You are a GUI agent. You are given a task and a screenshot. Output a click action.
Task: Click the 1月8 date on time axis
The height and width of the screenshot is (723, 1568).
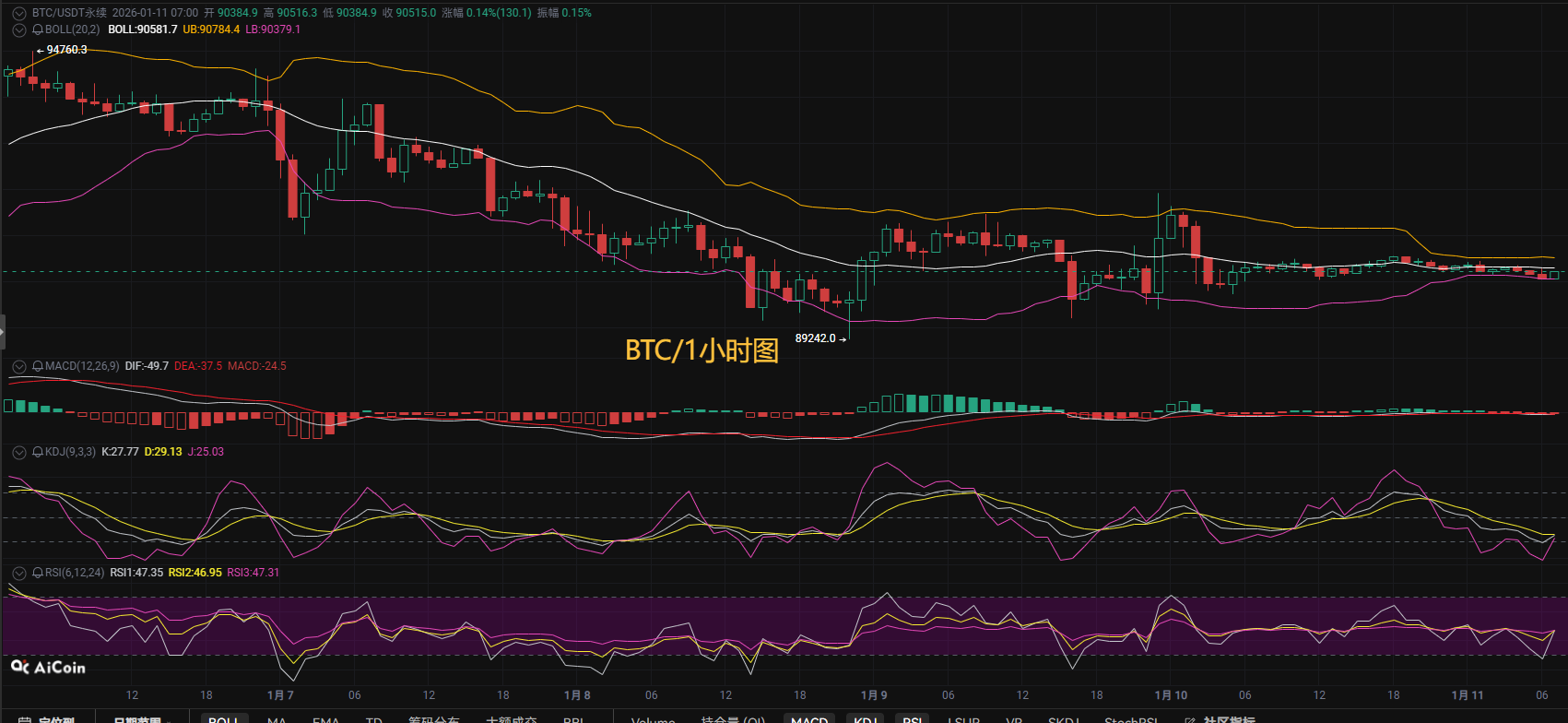click(x=577, y=695)
